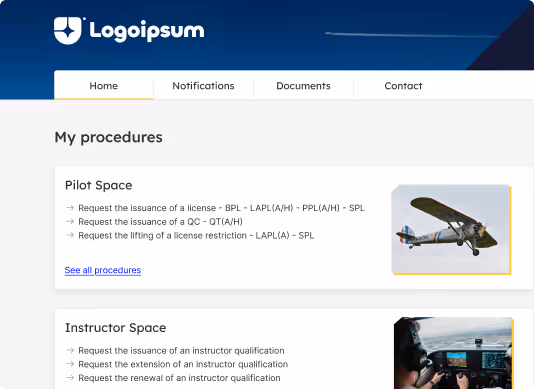Click arrow icon beside renewal of instructor qualification

click(70, 377)
